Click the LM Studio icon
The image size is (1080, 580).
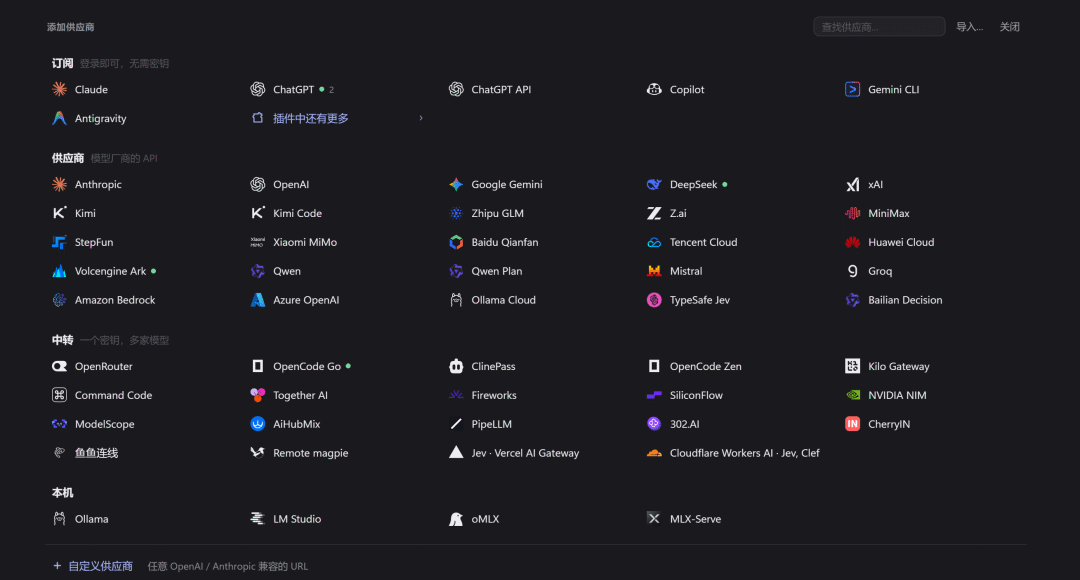(258, 519)
